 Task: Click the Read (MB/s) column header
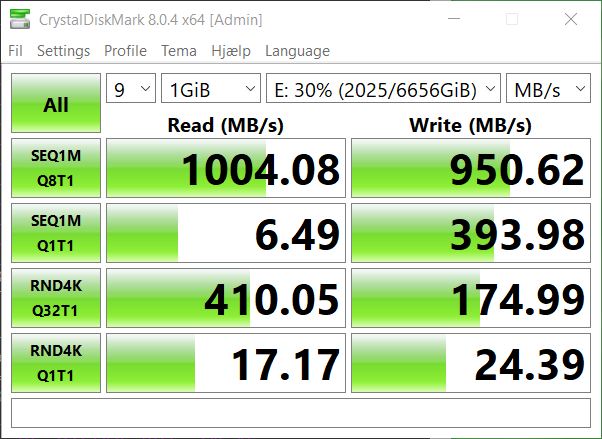click(x=226, y=125)
